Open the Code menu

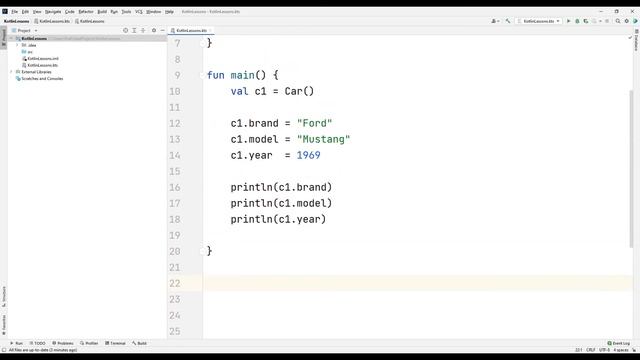(x=70, y=12)
